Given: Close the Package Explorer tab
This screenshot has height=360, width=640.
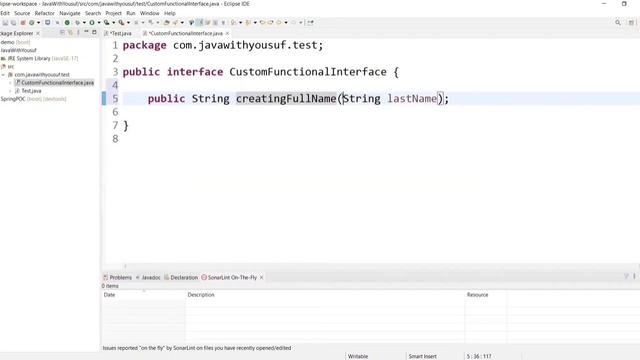Looking at the screenshot, I should tap(38, 33).
